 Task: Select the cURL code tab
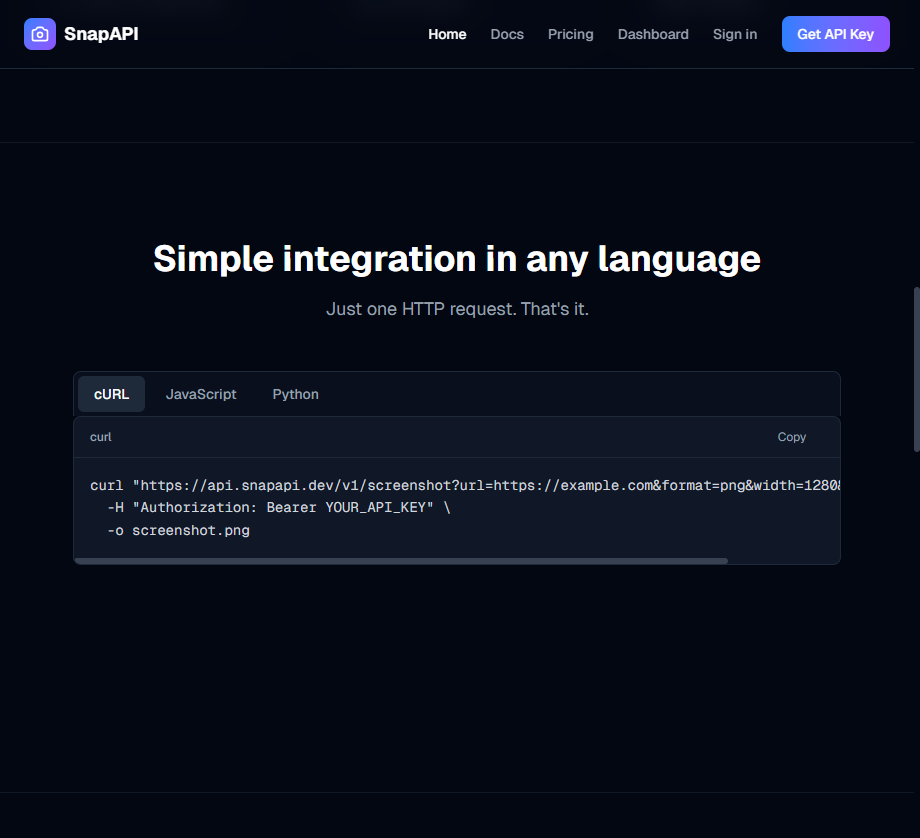pos(111,394)
